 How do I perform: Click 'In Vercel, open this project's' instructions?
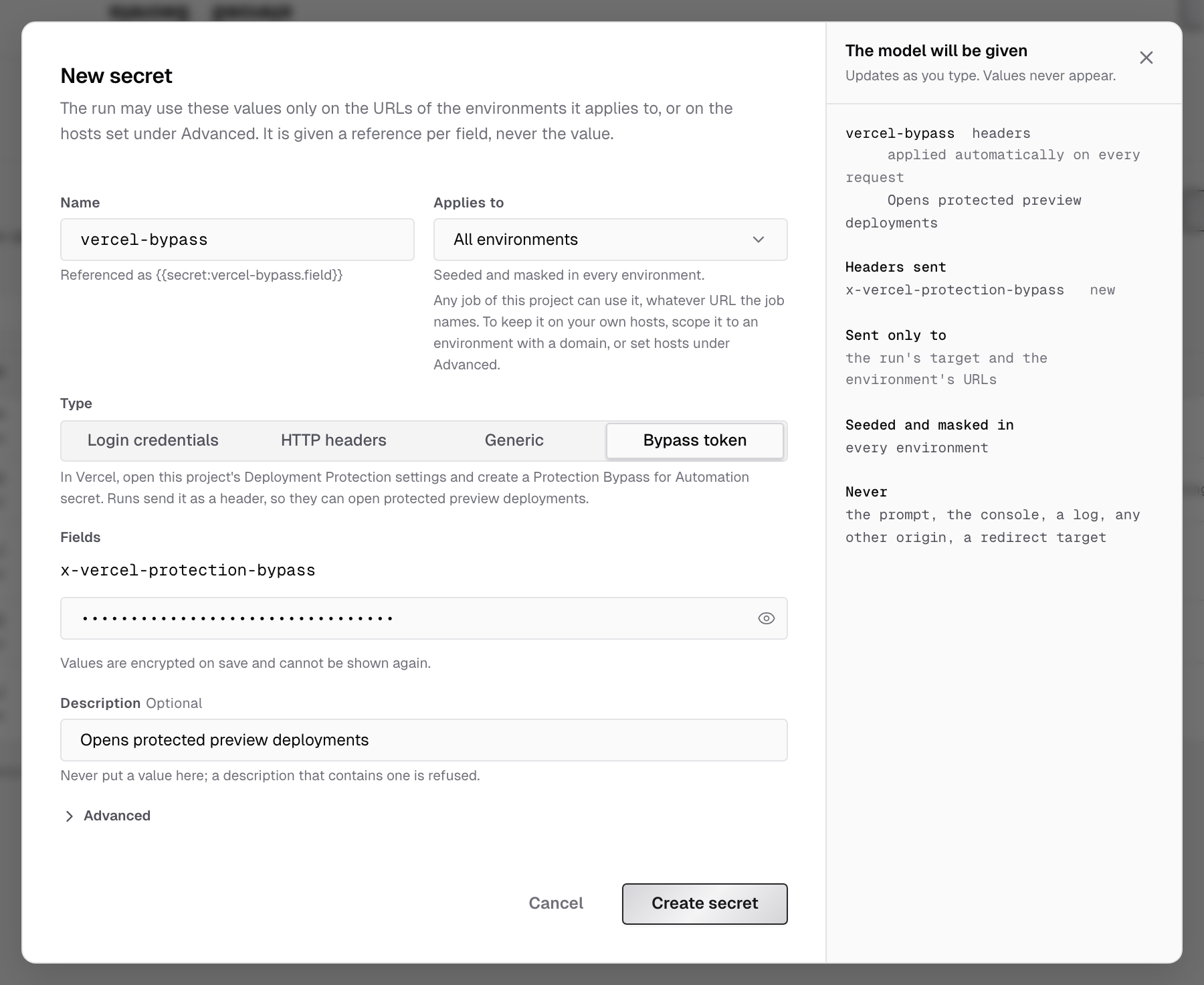(405, 488)
